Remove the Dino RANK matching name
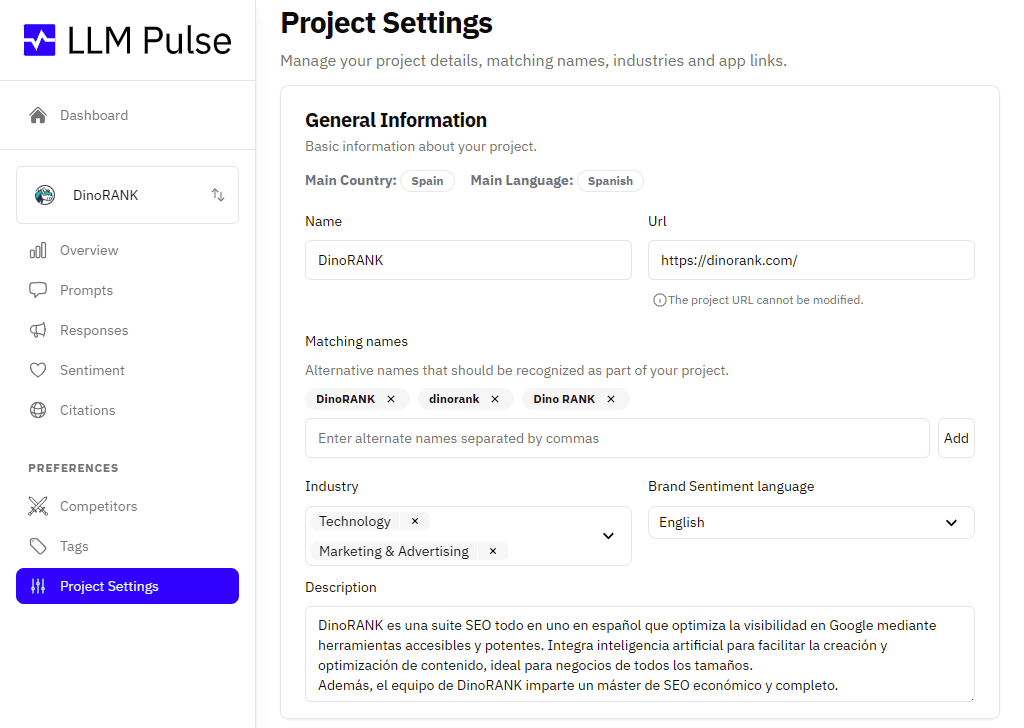 point(611,398)
